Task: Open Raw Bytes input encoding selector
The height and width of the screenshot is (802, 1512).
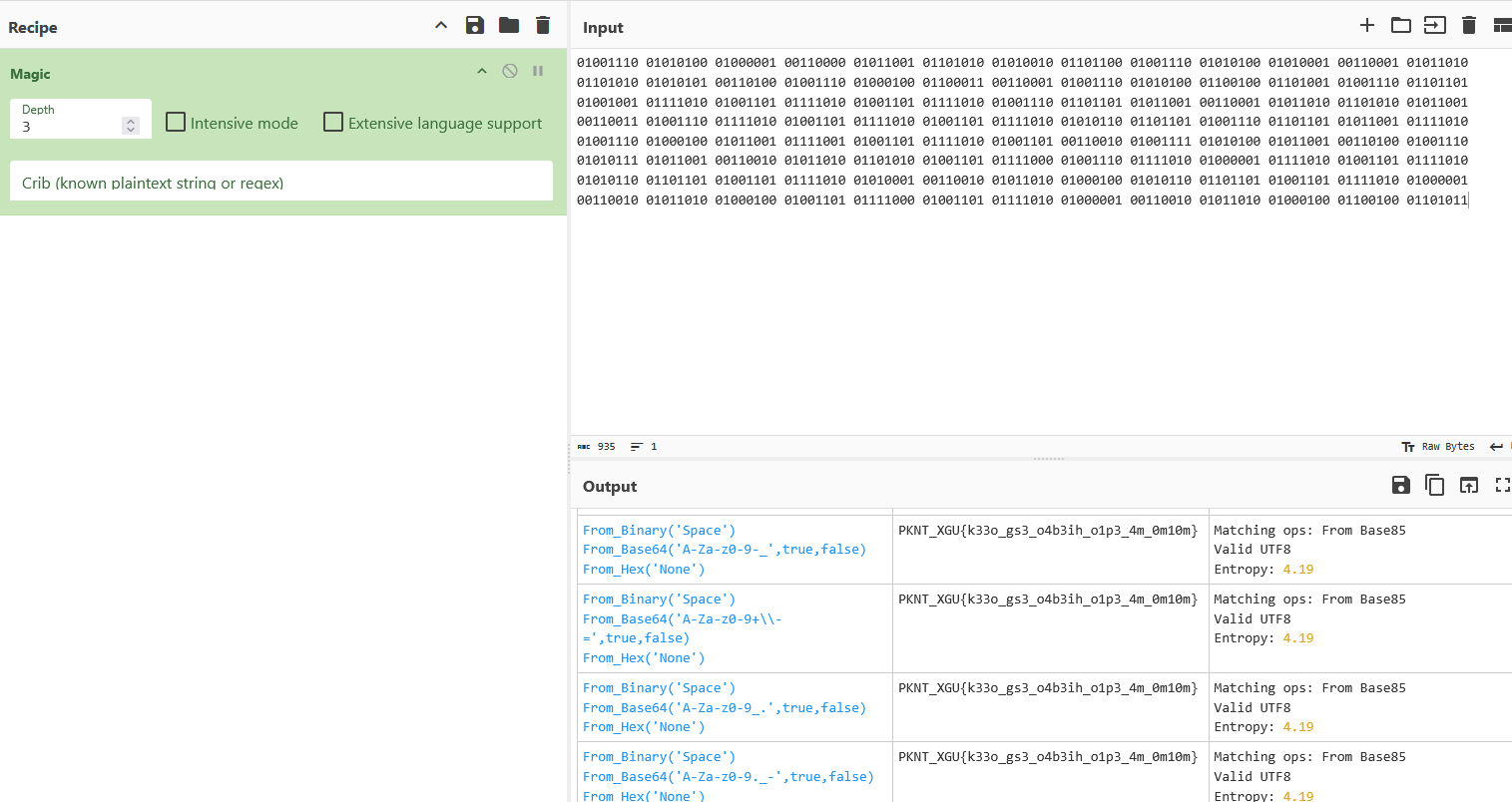Action: point(1438,447)
